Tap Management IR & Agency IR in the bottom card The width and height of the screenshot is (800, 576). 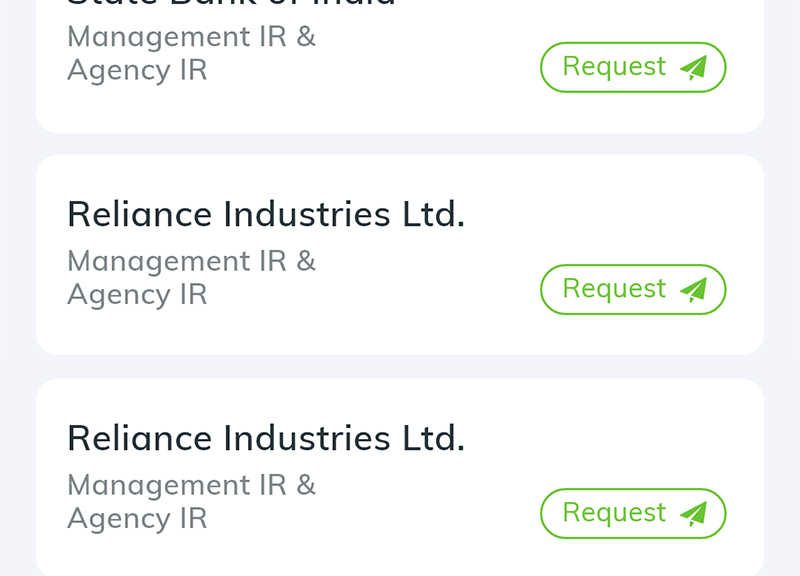pos(191,502)
